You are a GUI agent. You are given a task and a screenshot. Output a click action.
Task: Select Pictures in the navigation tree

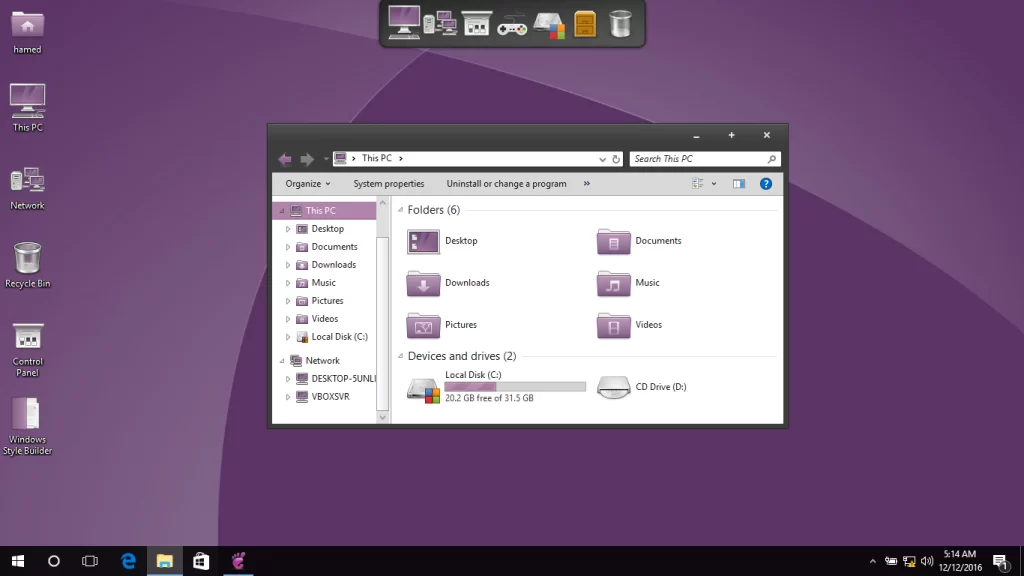pyautogui.click(x=327, y=301)
